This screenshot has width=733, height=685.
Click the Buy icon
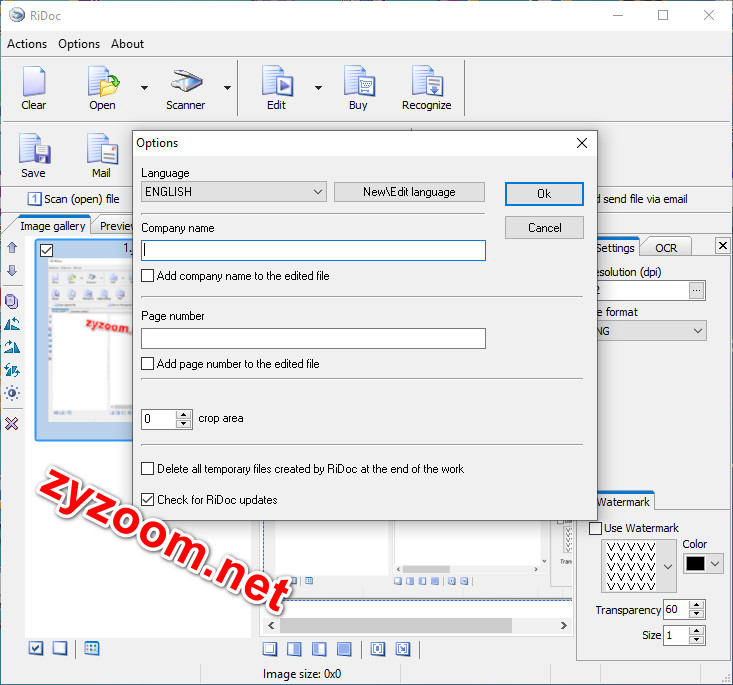(x=359, y=87)
